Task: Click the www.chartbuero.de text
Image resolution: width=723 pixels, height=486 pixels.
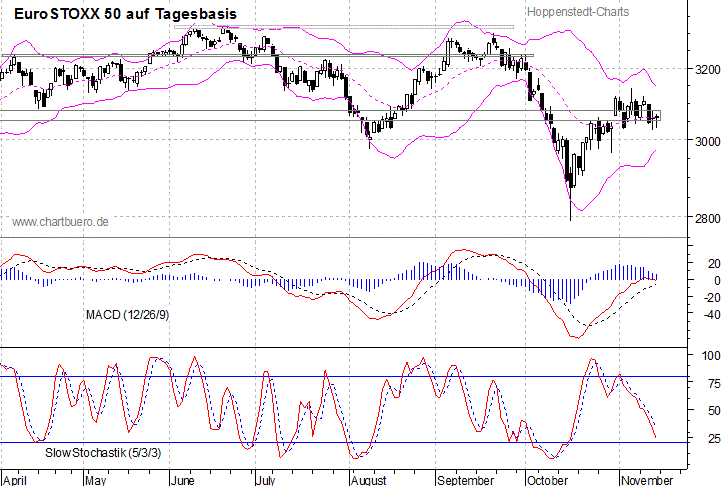Action: click(x=60, y=222)
